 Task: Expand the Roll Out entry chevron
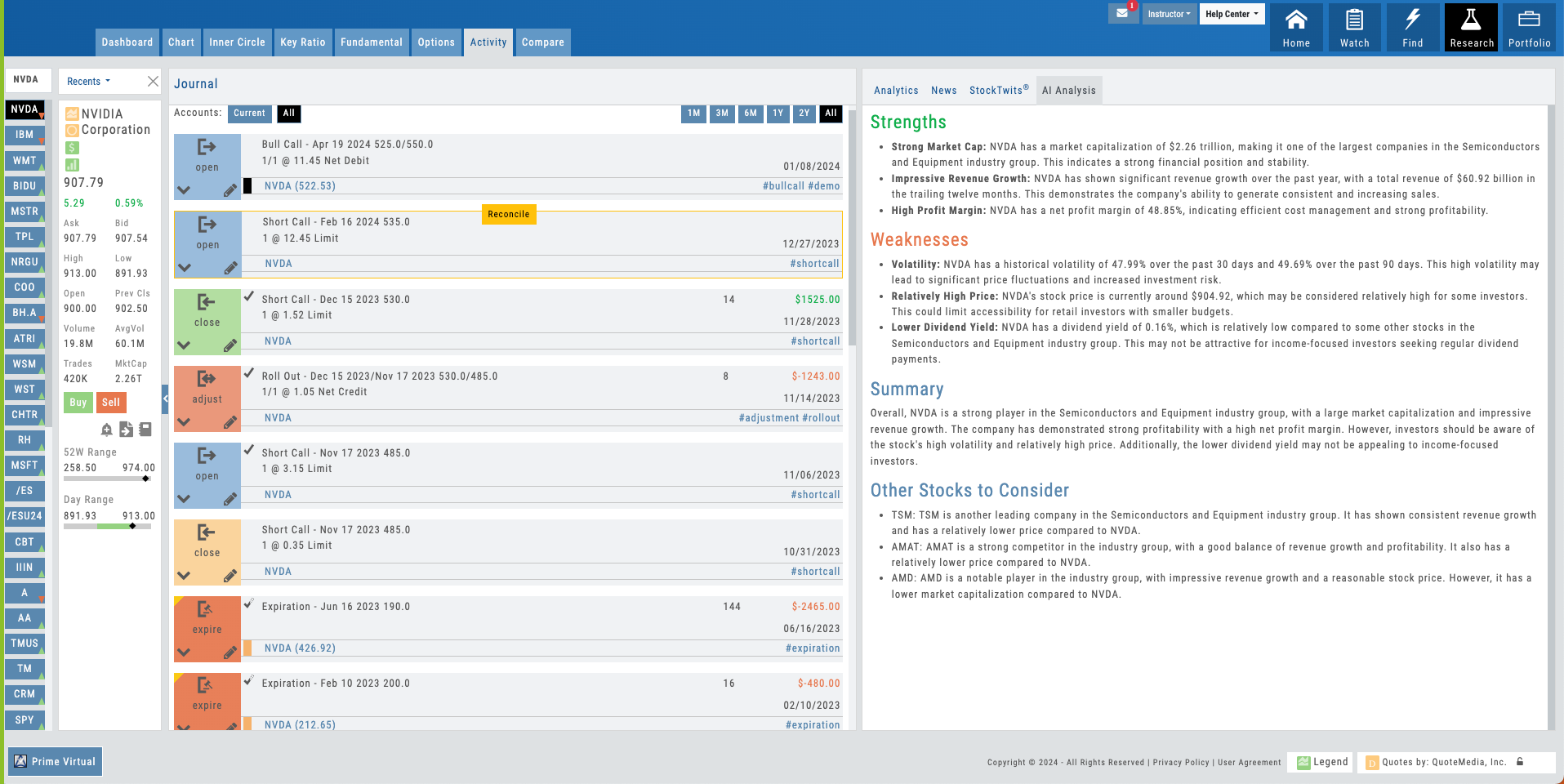184,422
